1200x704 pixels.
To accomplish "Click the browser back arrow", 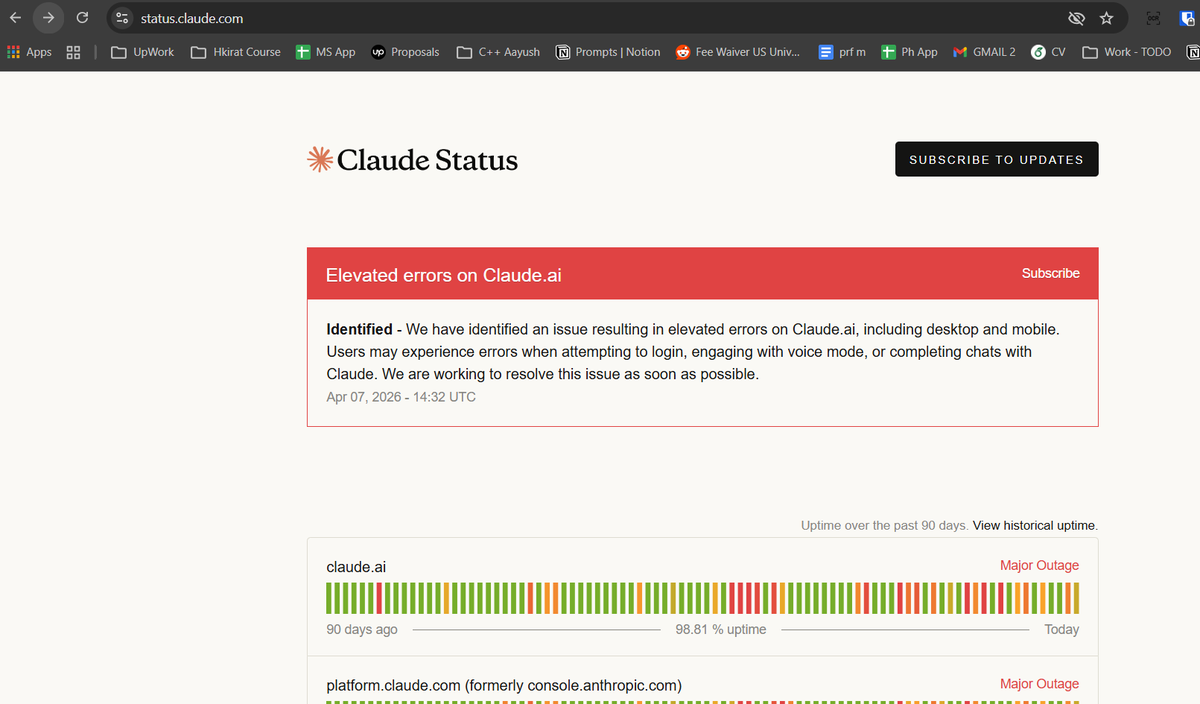I will (14, 17).
